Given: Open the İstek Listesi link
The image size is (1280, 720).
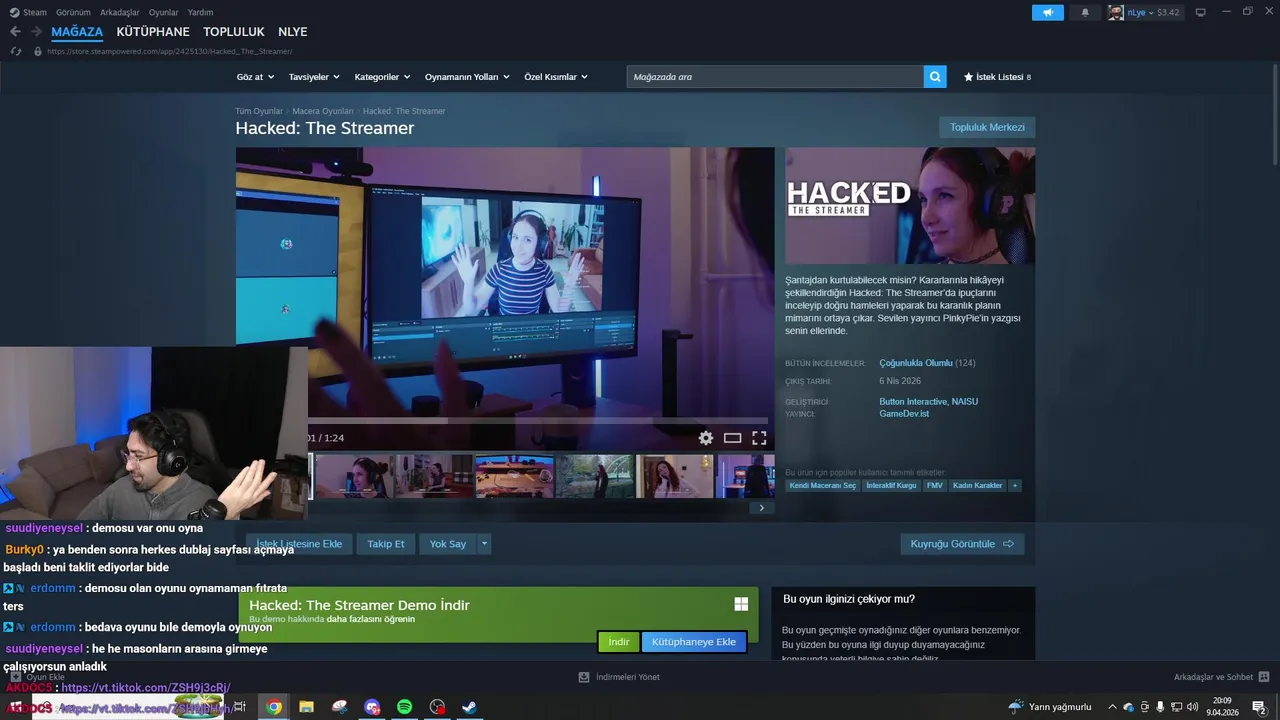Looking at the screenshot, I should pos(997,77).
